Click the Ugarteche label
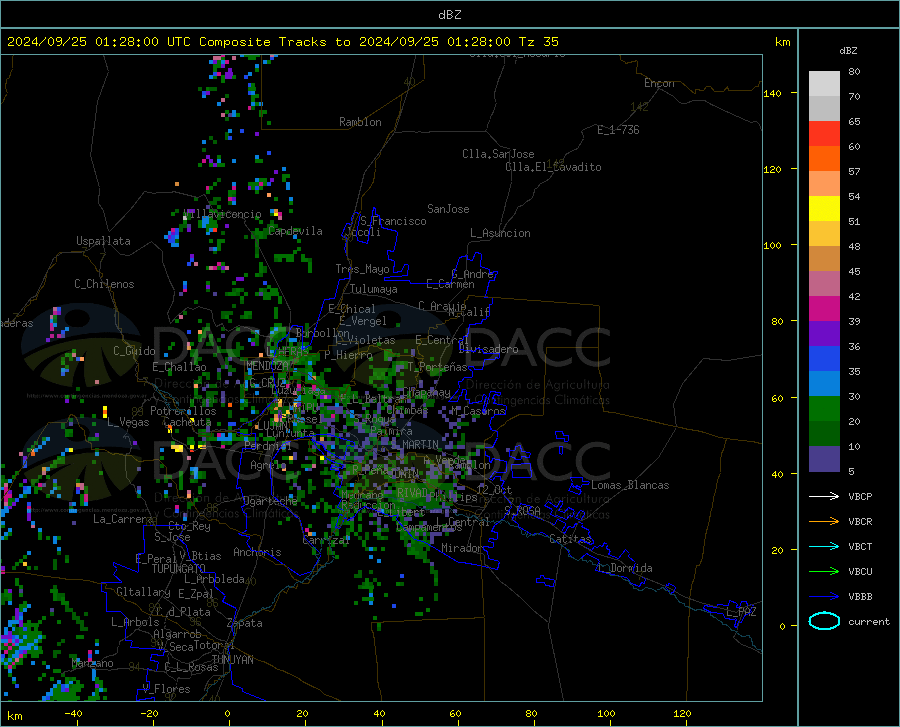 (x=270, y=501)
